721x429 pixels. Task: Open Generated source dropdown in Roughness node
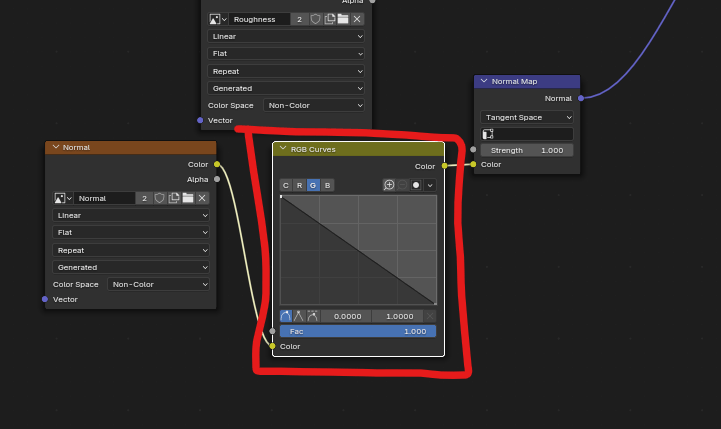(x=286, y=88)
